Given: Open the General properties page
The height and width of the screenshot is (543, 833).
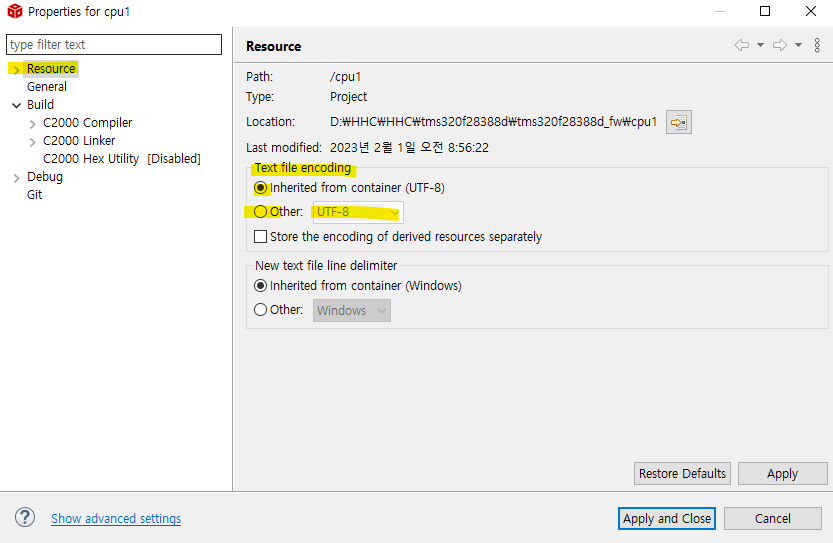Looking at the screenshot, I should 47,87.
